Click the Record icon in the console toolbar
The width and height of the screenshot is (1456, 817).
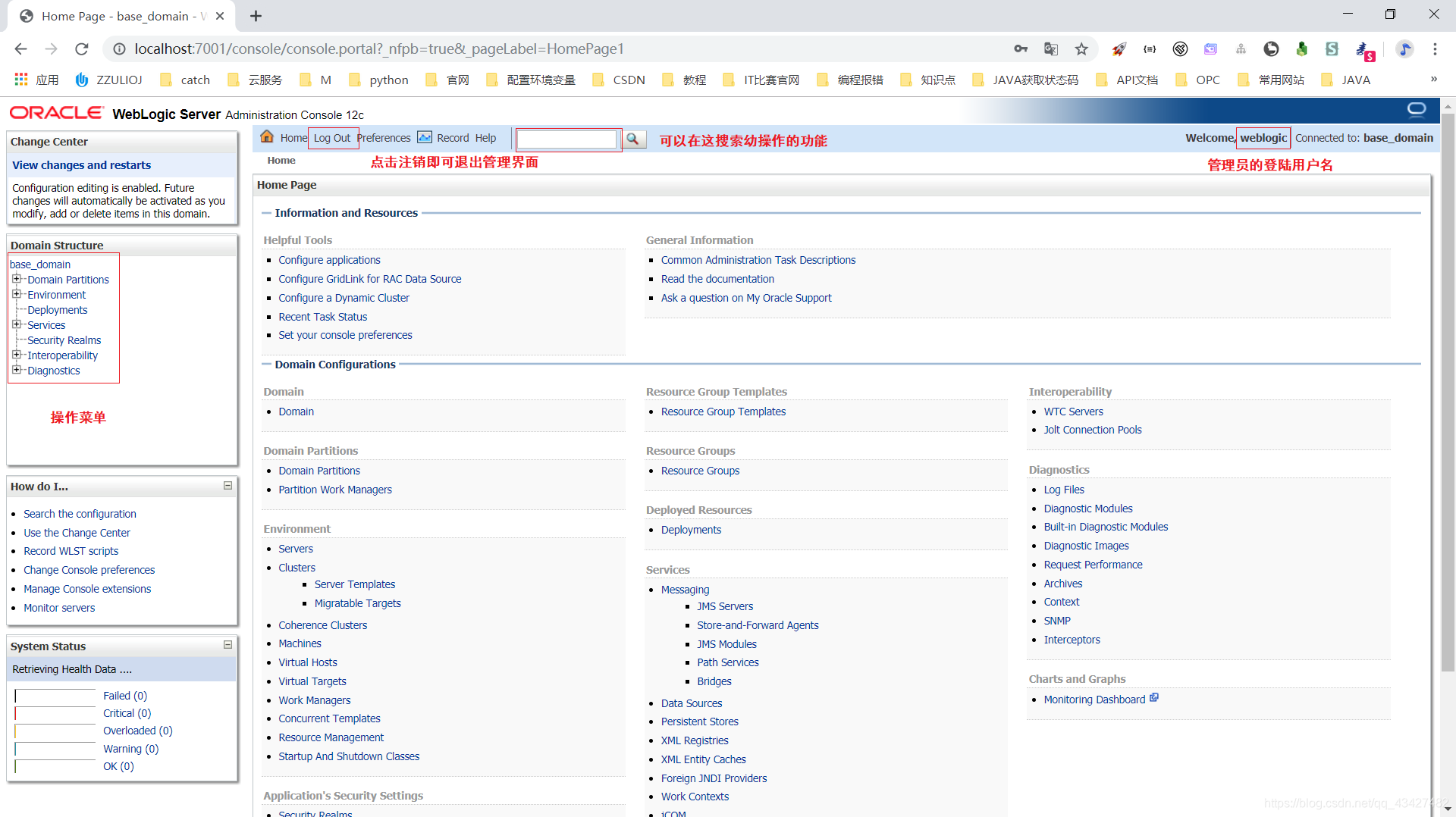425,137
